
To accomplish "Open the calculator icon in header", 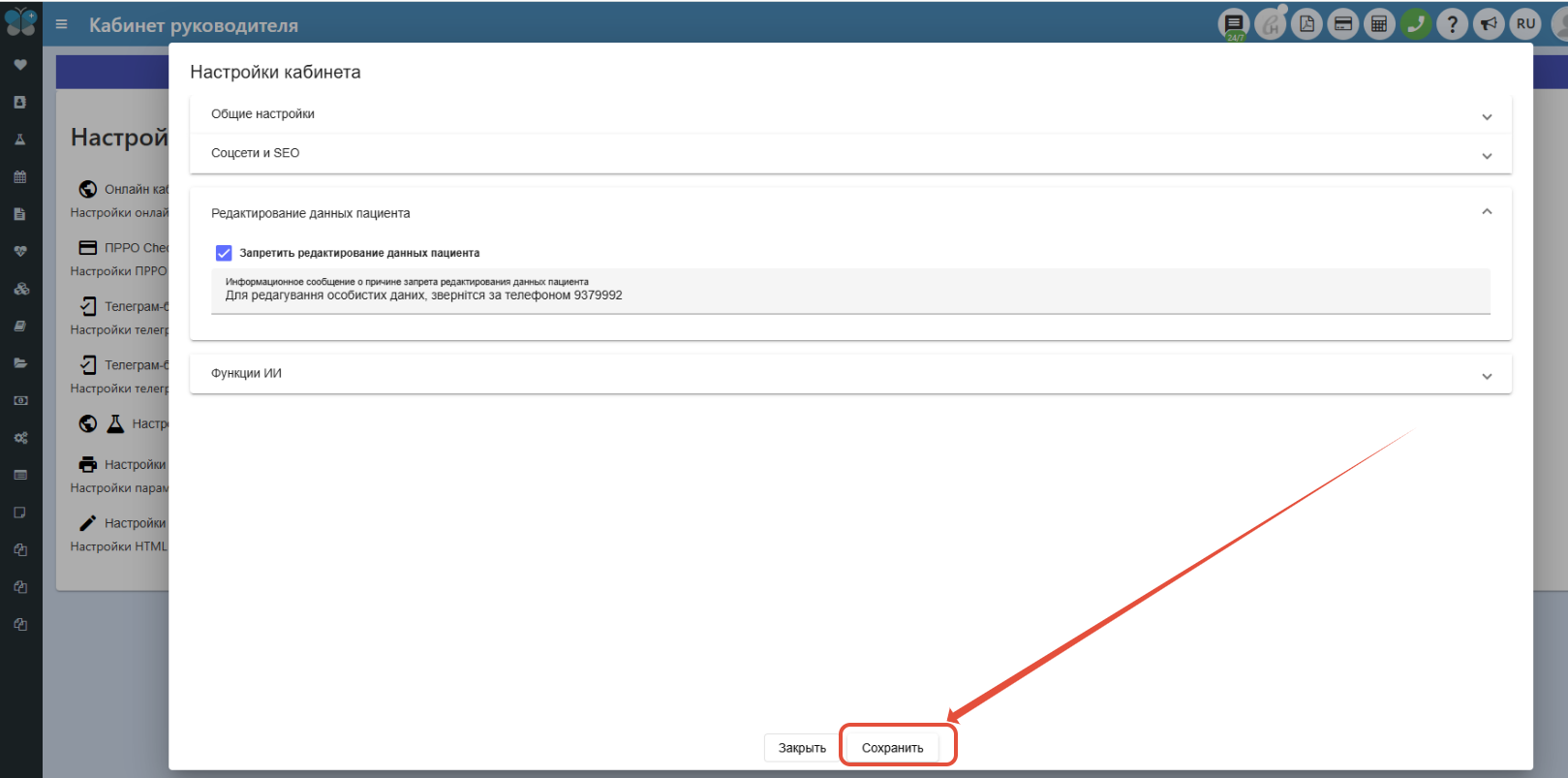I will 1379,24.
